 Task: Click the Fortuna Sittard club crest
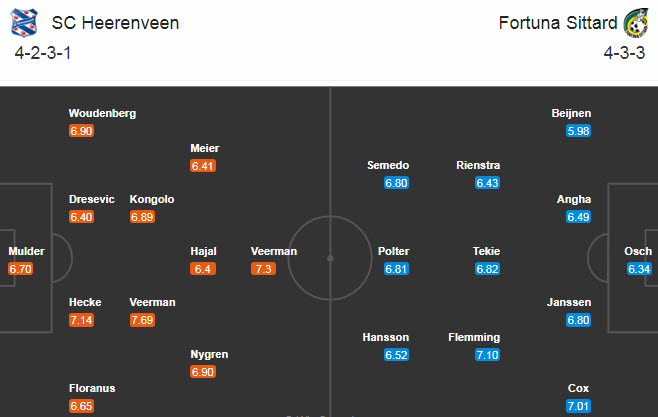(633, 23)
